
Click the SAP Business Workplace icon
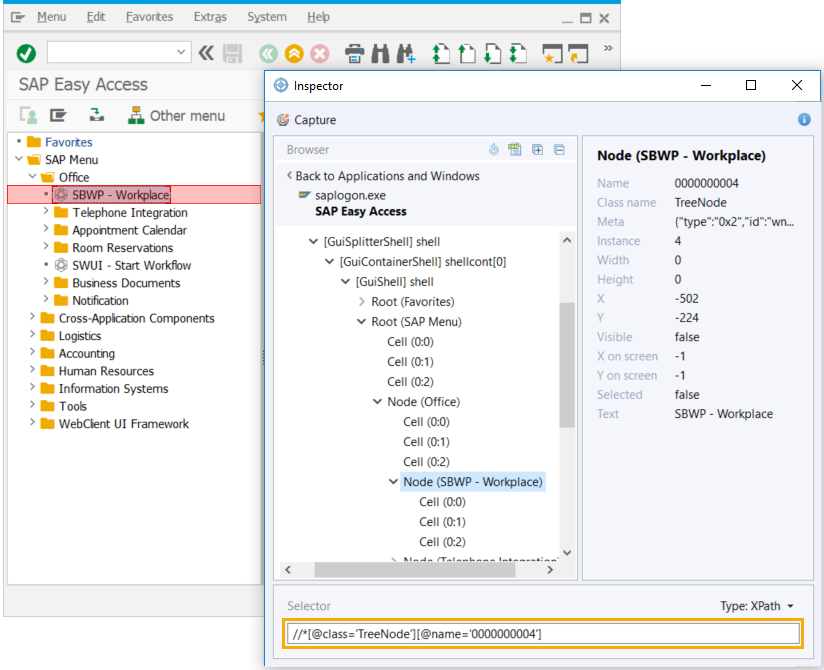97,115
